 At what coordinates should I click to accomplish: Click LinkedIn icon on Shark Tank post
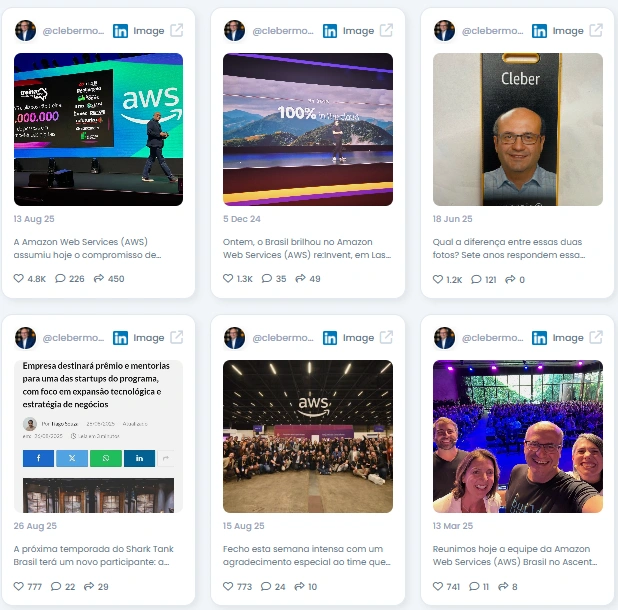pos(120,338)
